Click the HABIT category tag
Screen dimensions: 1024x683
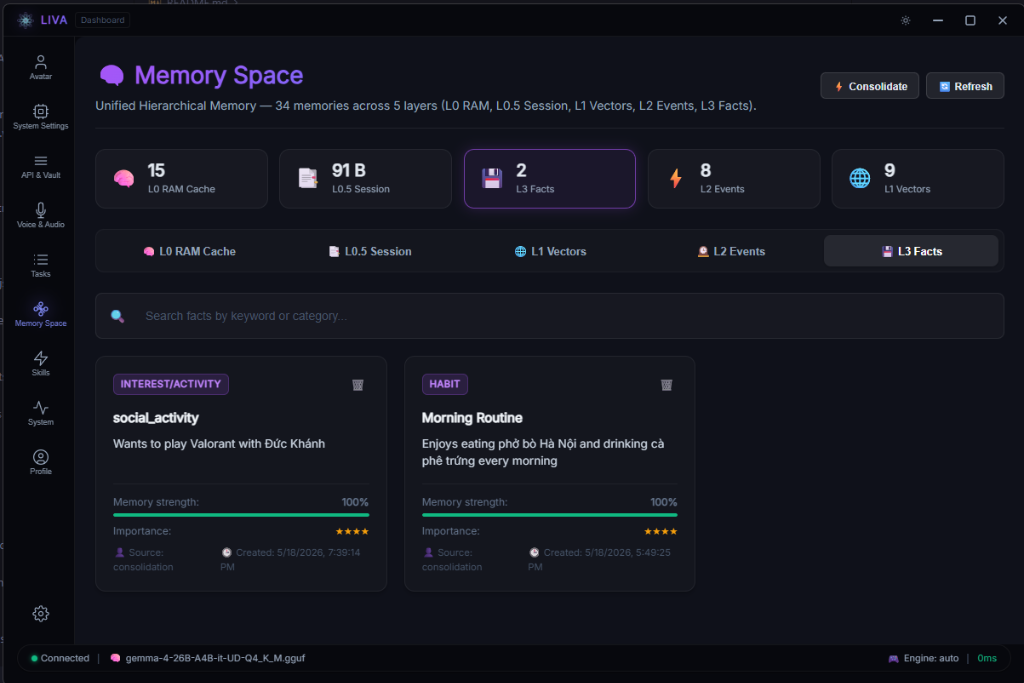coord(445,384)
